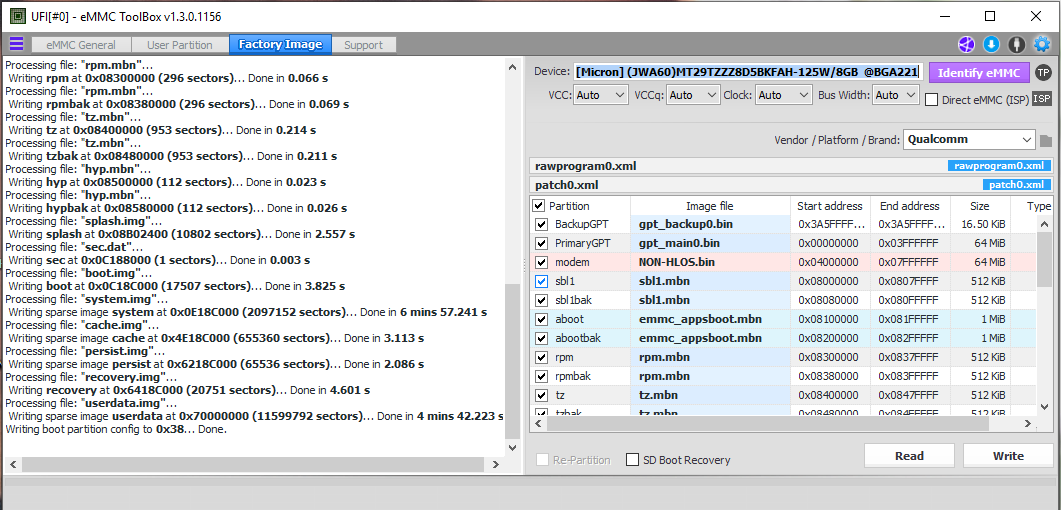The height and width of the screenshot is (510, 1061).
Task: Switch to the eMMC General tab
Action: 80,45
